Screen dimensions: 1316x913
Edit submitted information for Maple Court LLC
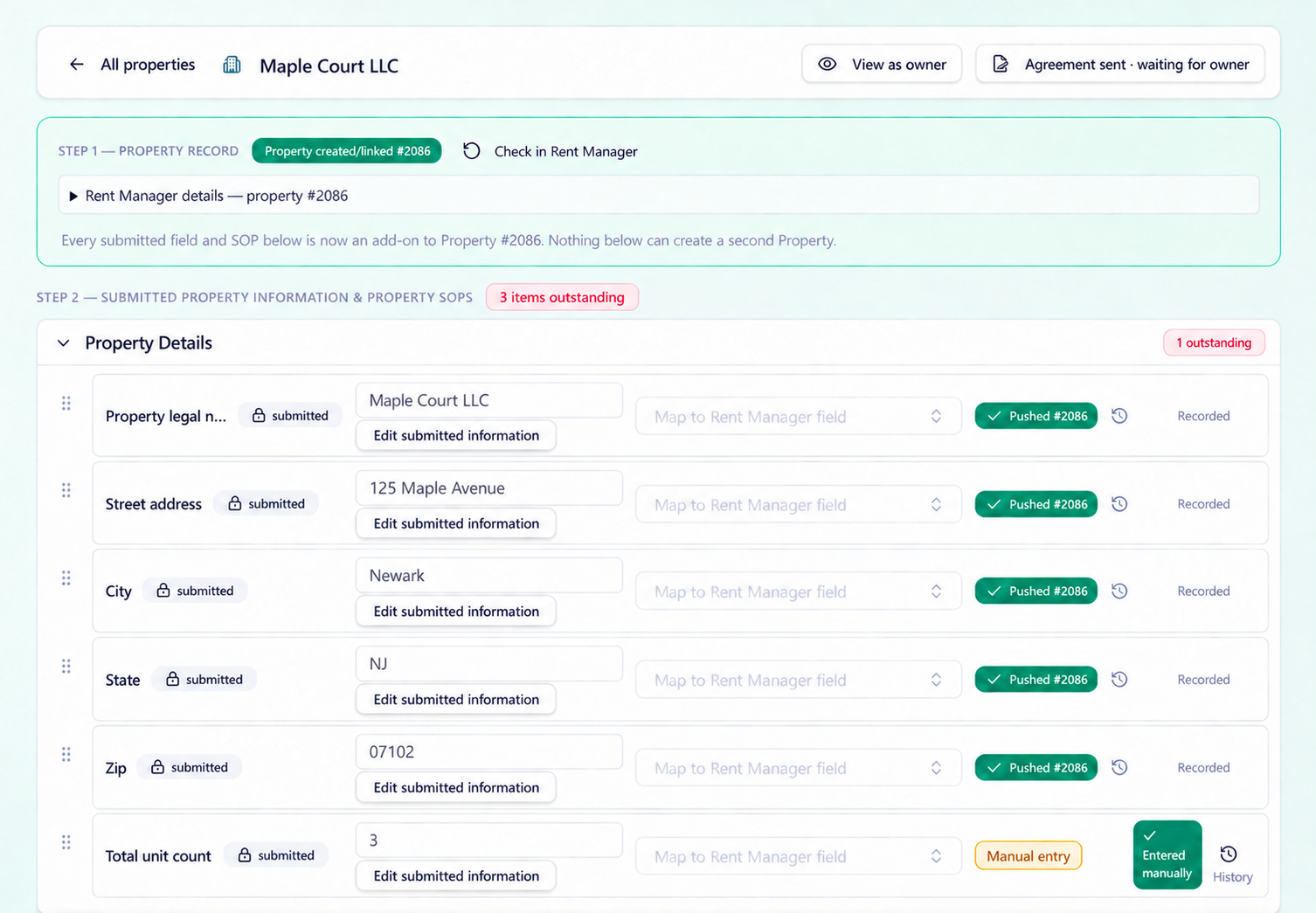(456, 435)
